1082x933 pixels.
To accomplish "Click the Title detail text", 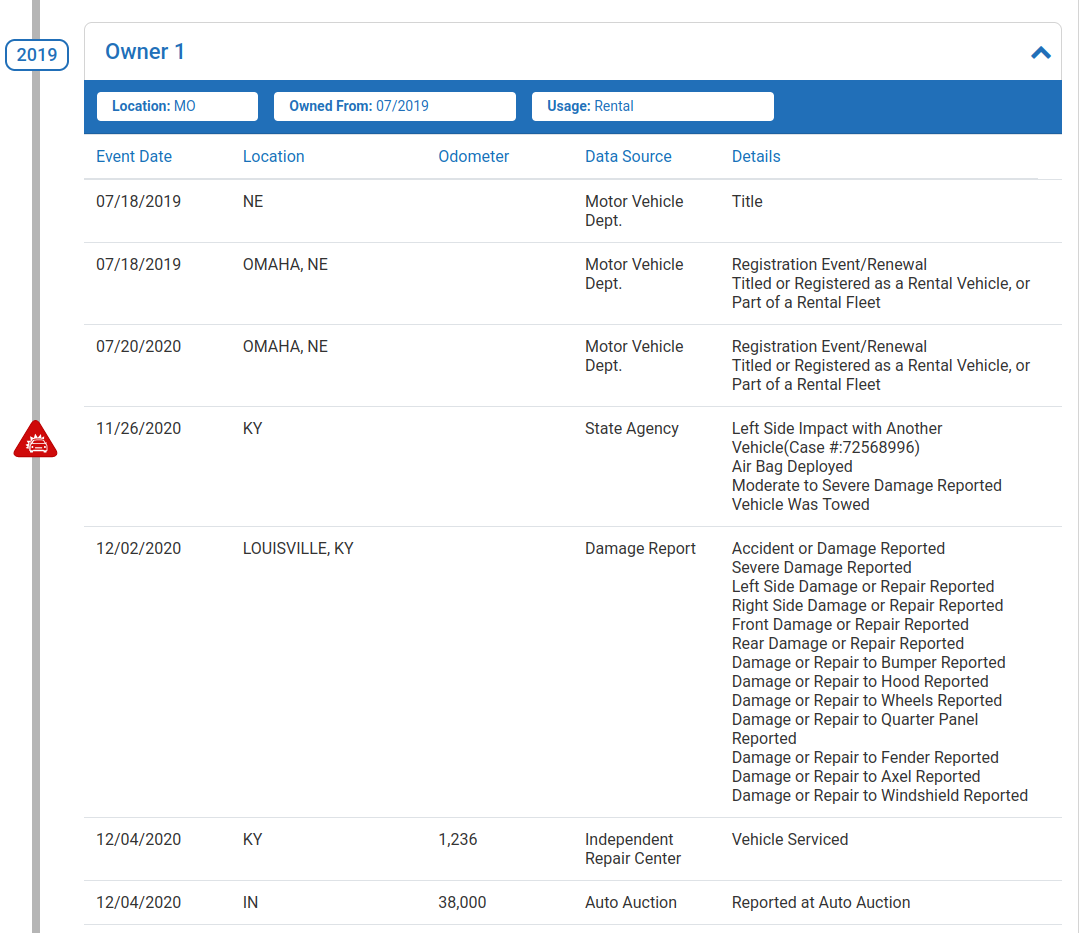I will tap(747, 202).
